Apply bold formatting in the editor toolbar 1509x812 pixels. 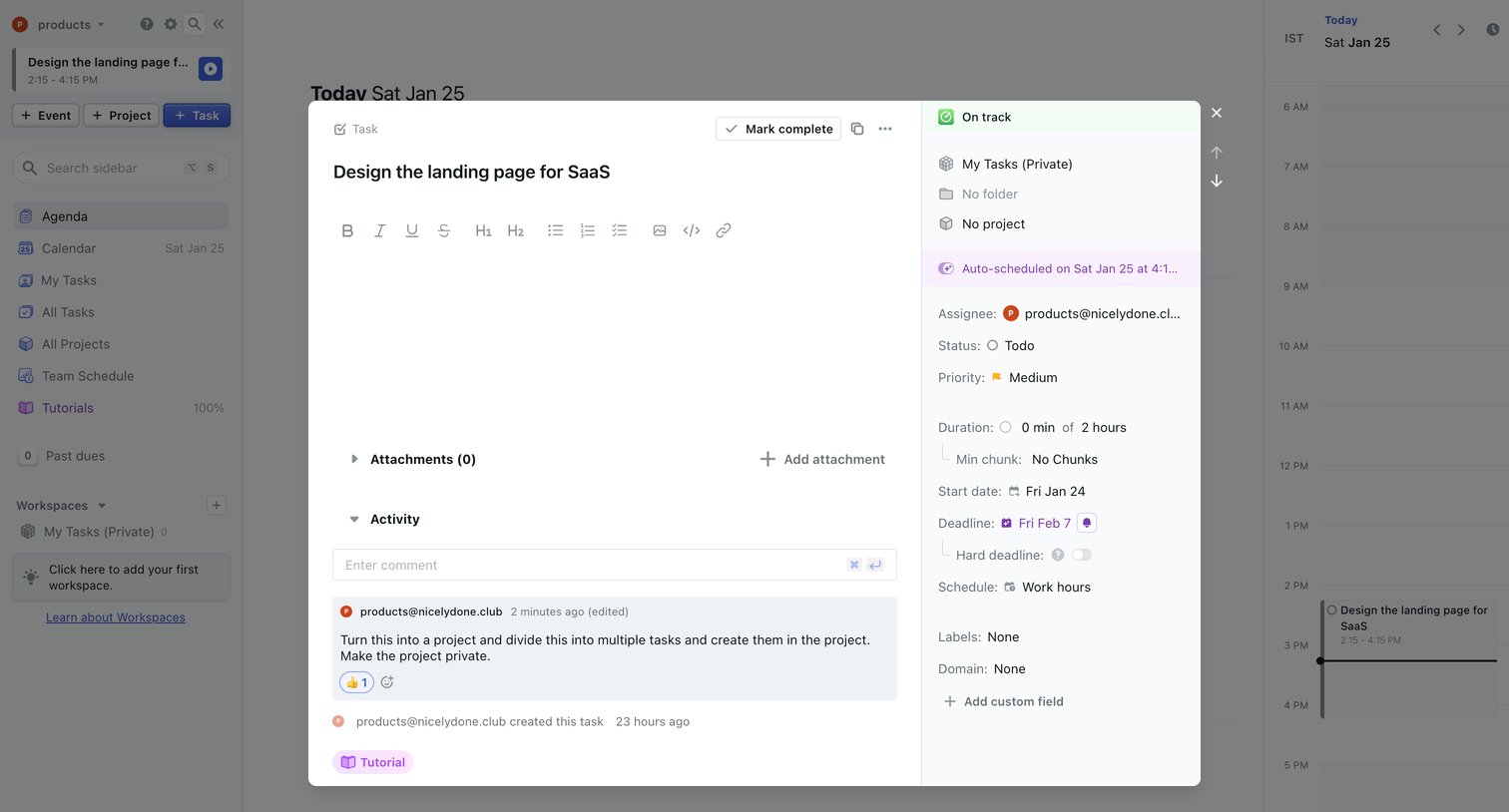(347, 230)
